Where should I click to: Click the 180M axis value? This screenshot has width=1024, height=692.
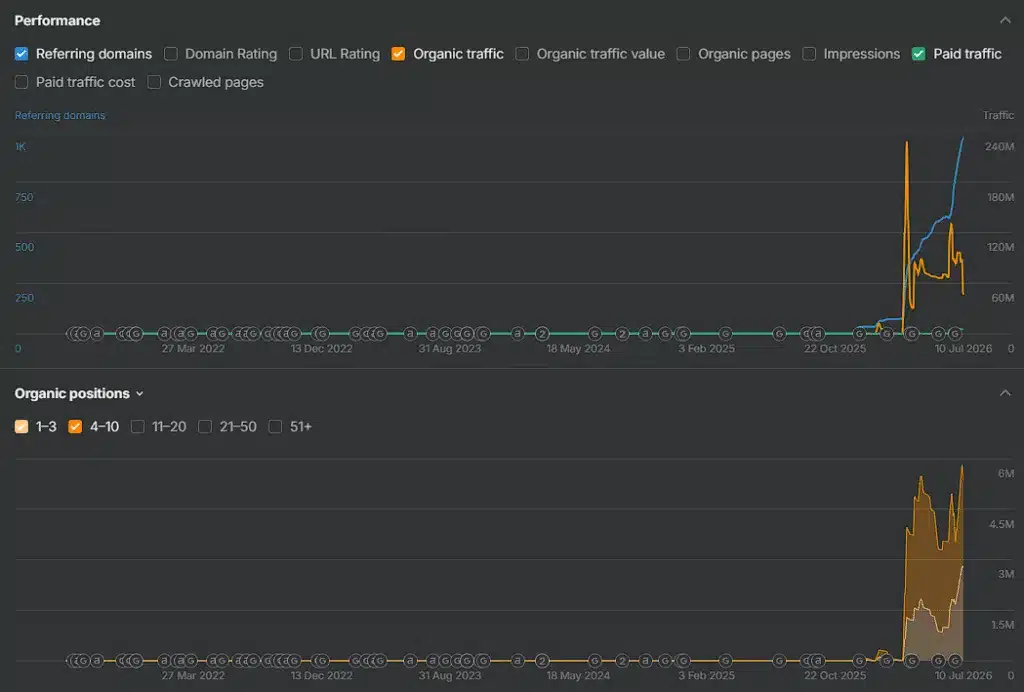1000,197
